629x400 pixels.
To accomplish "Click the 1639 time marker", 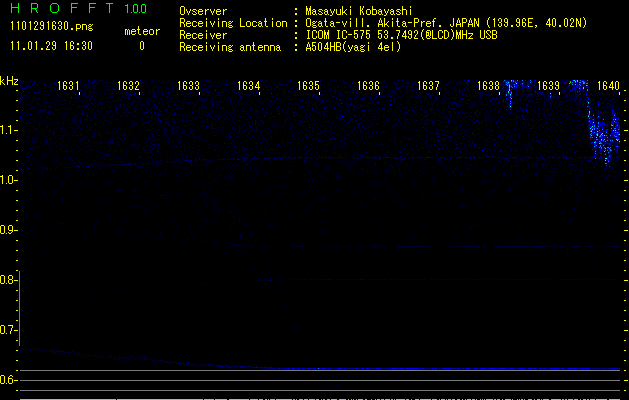I will [548, 86].
